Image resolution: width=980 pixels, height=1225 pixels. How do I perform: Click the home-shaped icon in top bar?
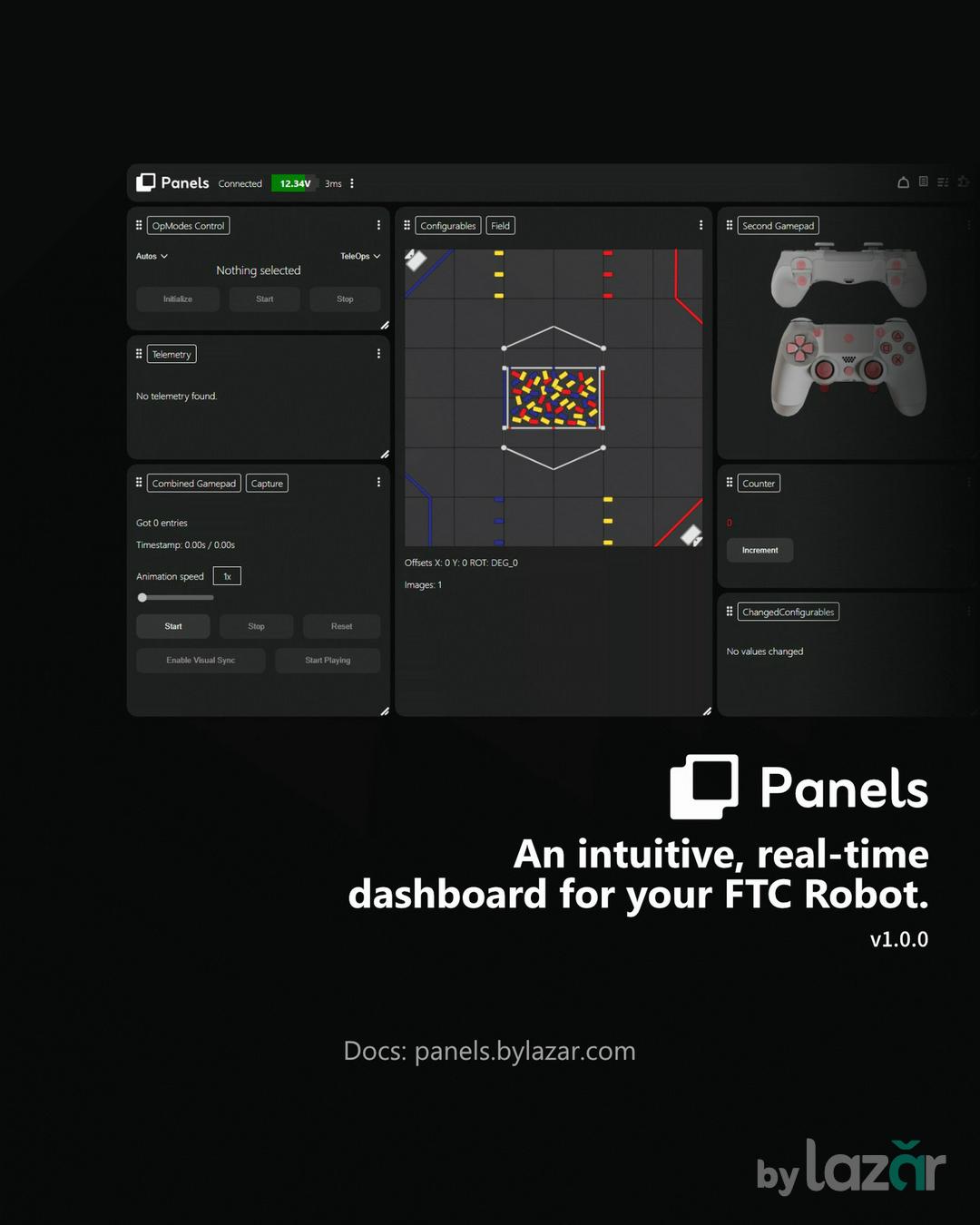pos(903,182)
